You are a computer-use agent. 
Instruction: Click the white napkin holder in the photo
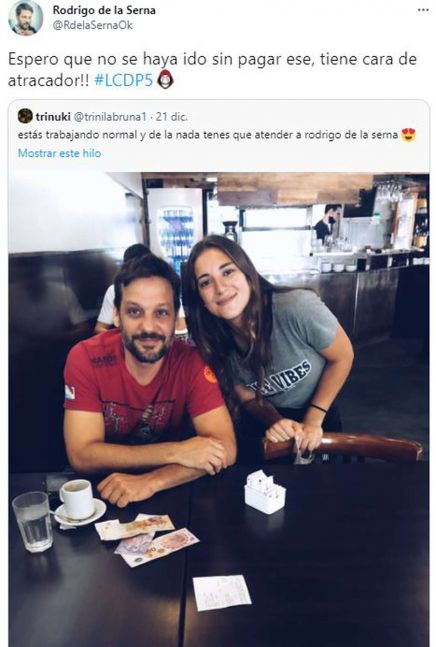click(264, 492)
